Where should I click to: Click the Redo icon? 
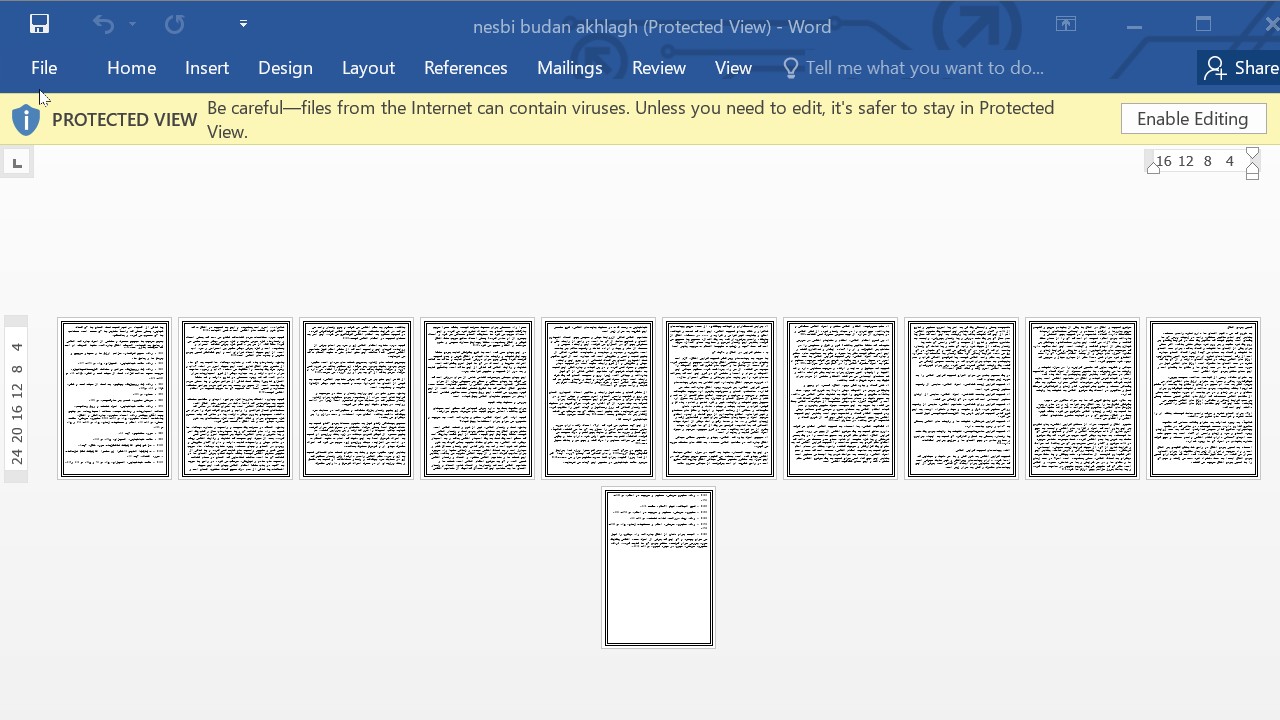tap(174, 24)
